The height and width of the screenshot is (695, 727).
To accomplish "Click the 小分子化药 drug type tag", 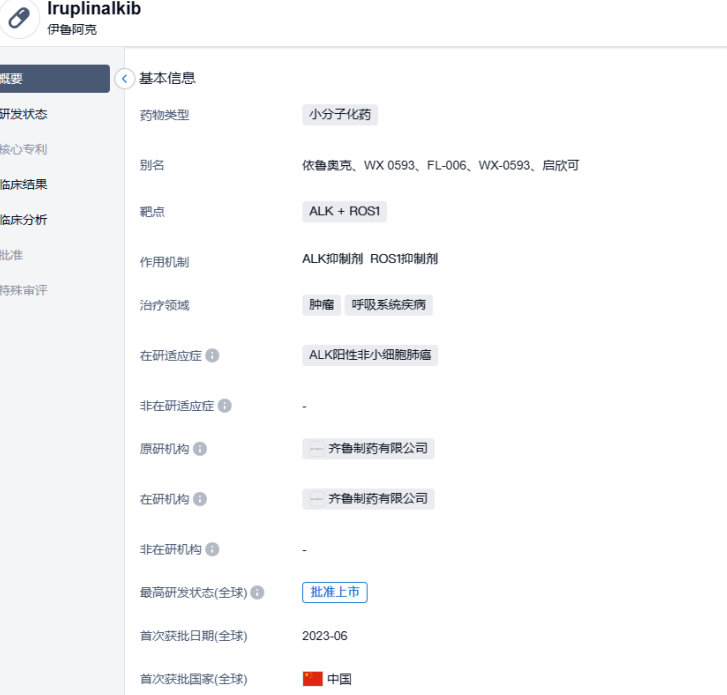I will click(340, 115).
